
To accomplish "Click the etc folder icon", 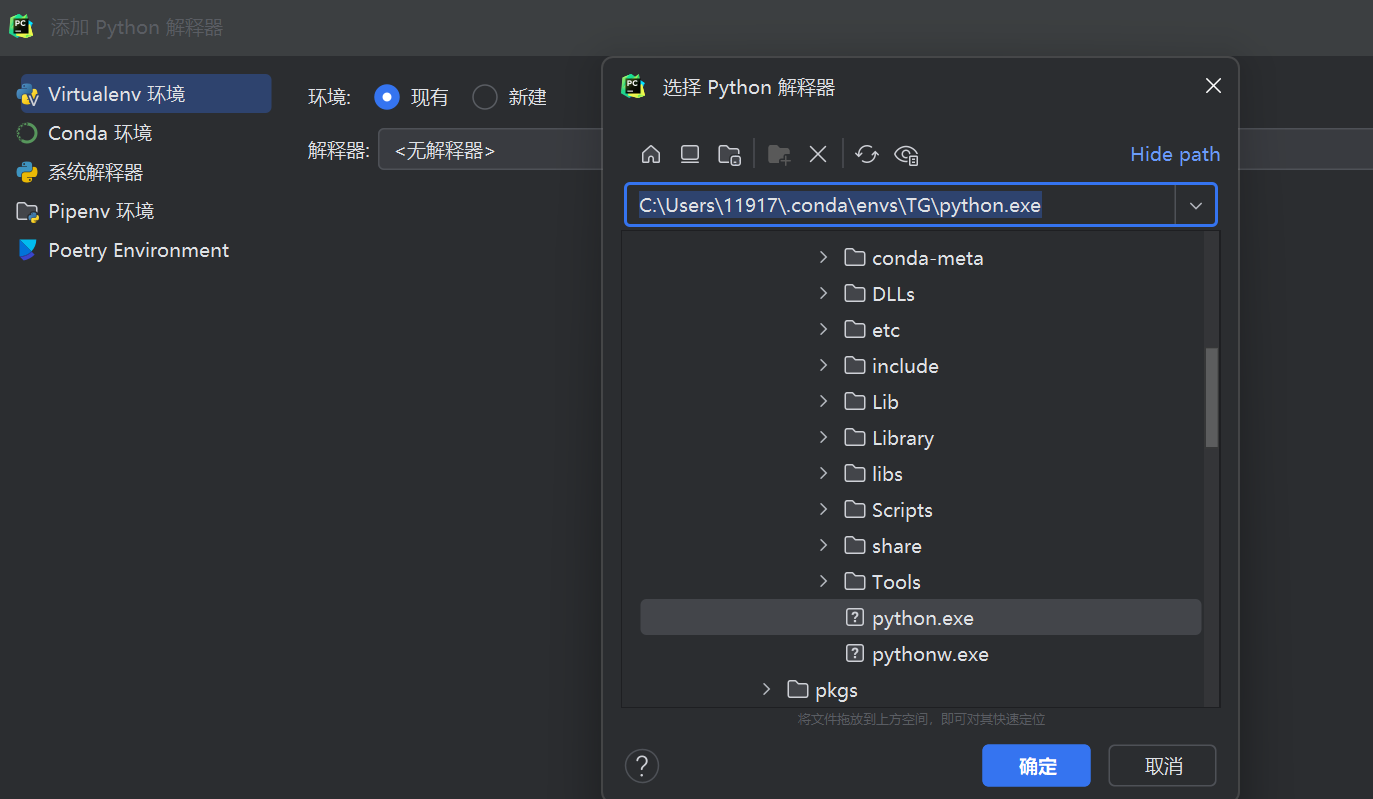I will [x=854, y=330].
